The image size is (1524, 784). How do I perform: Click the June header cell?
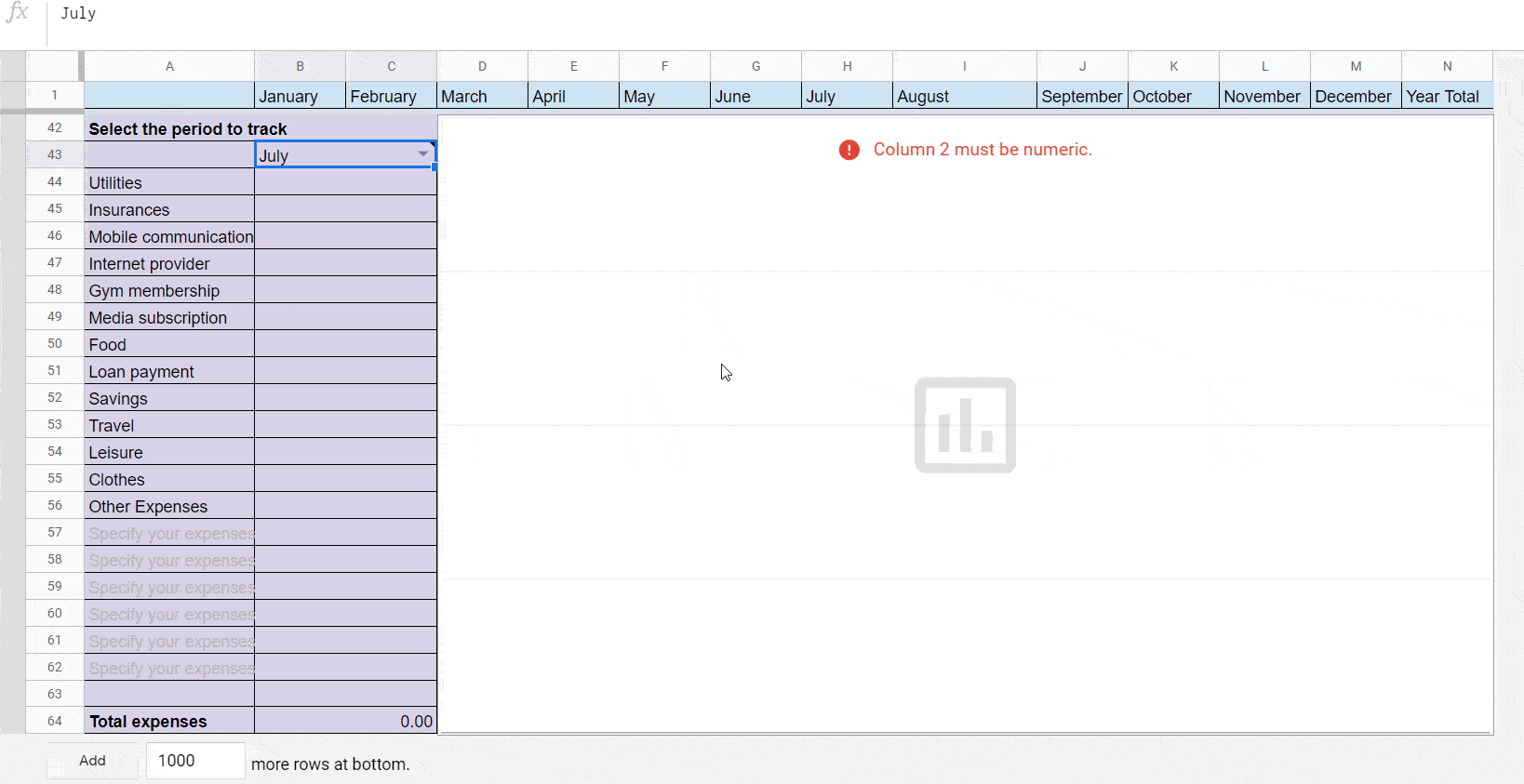(756, 96)
